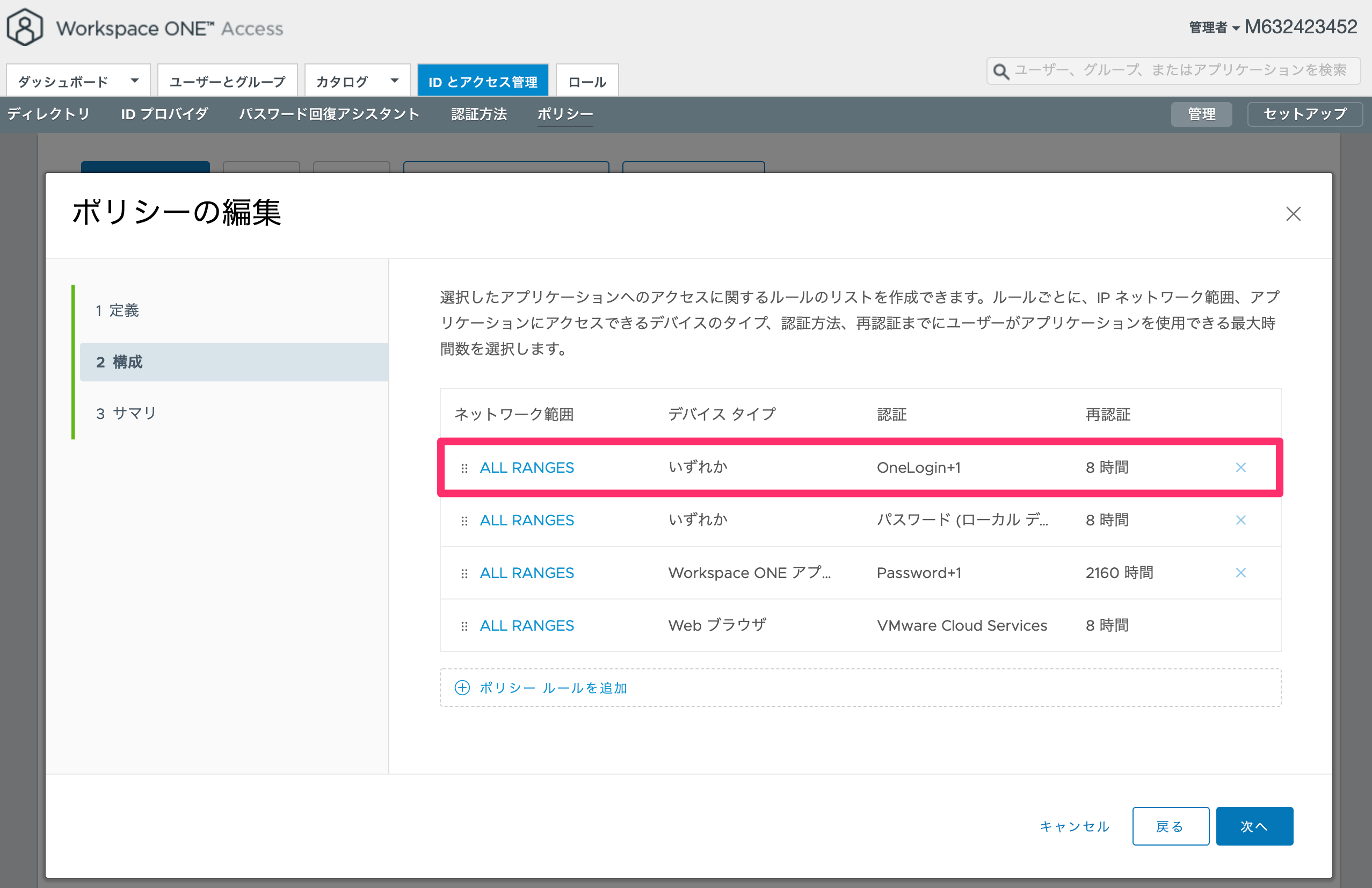This screenshot has width=1372, height=888.
Task: Click ポリシー ルールを追加 link
Action: pyautogui.click(x=553, y=688)
